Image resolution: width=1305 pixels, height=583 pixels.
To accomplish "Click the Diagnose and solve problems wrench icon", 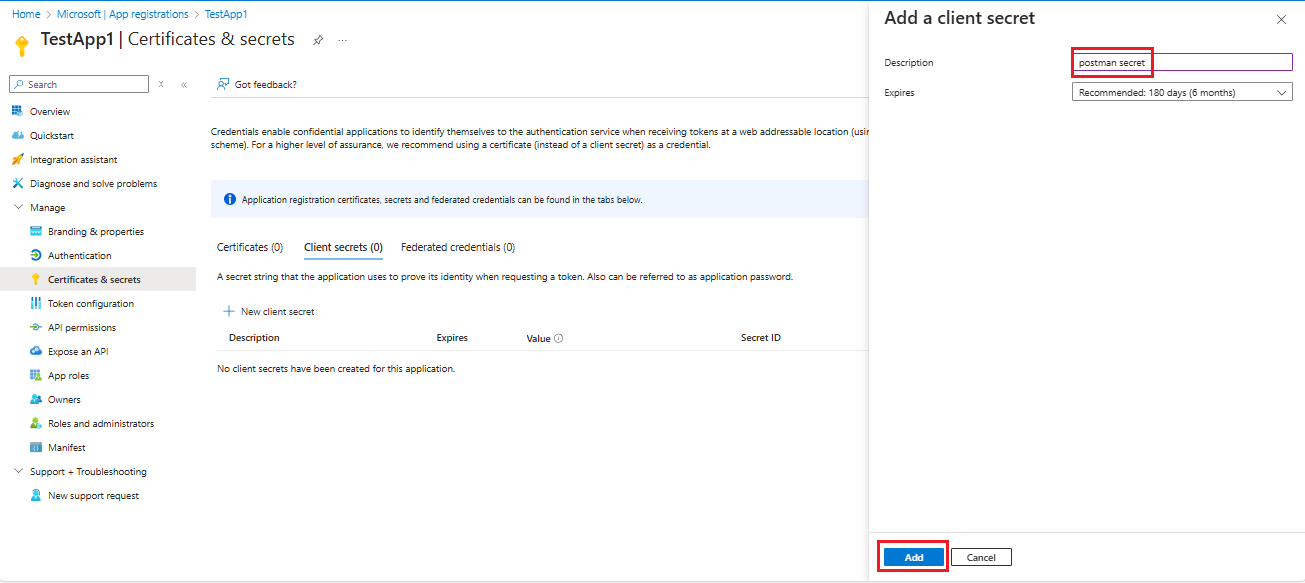I will [x=17, y=183].
